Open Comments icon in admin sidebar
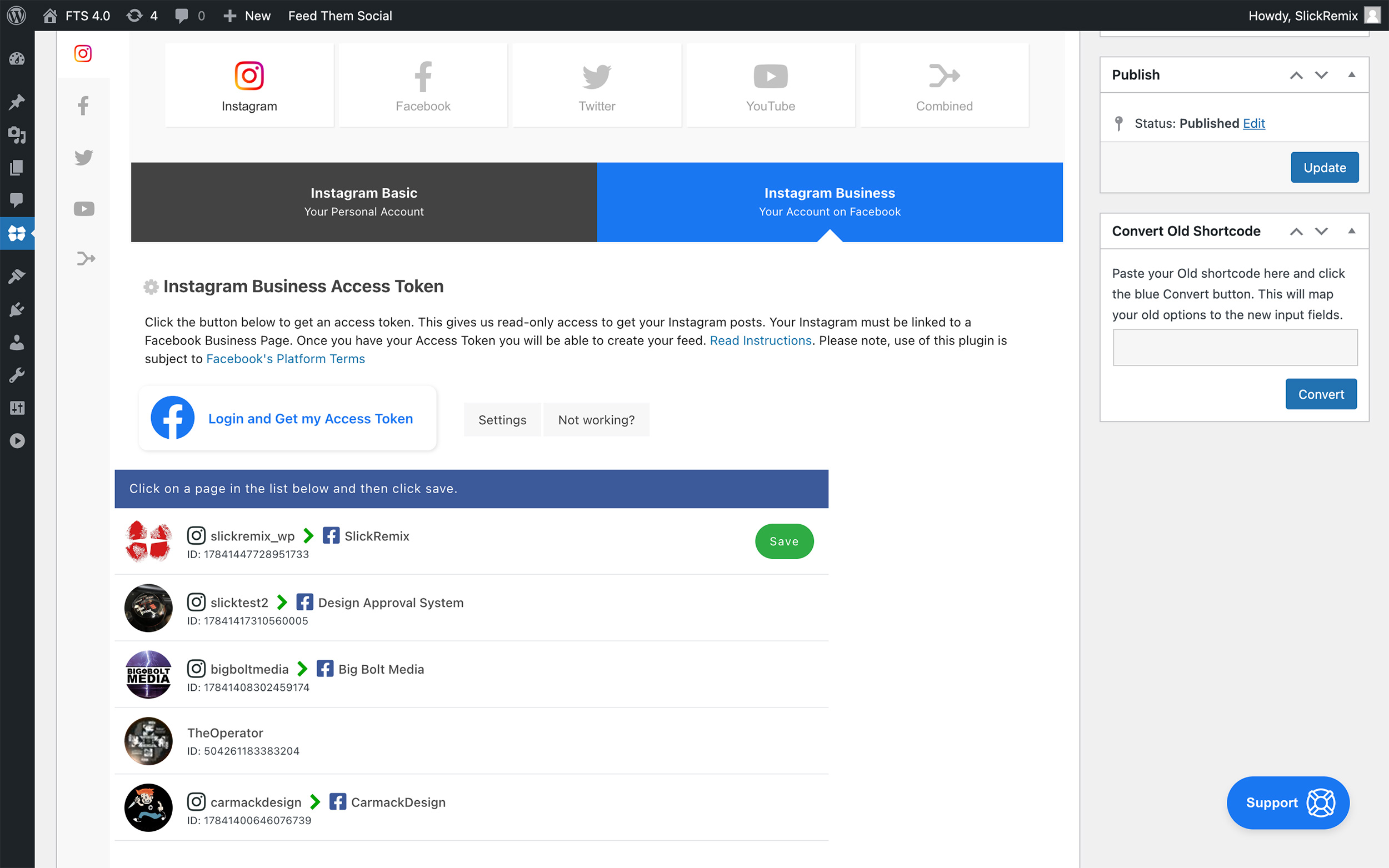1389x868 pixels. [x=17, y=200]
